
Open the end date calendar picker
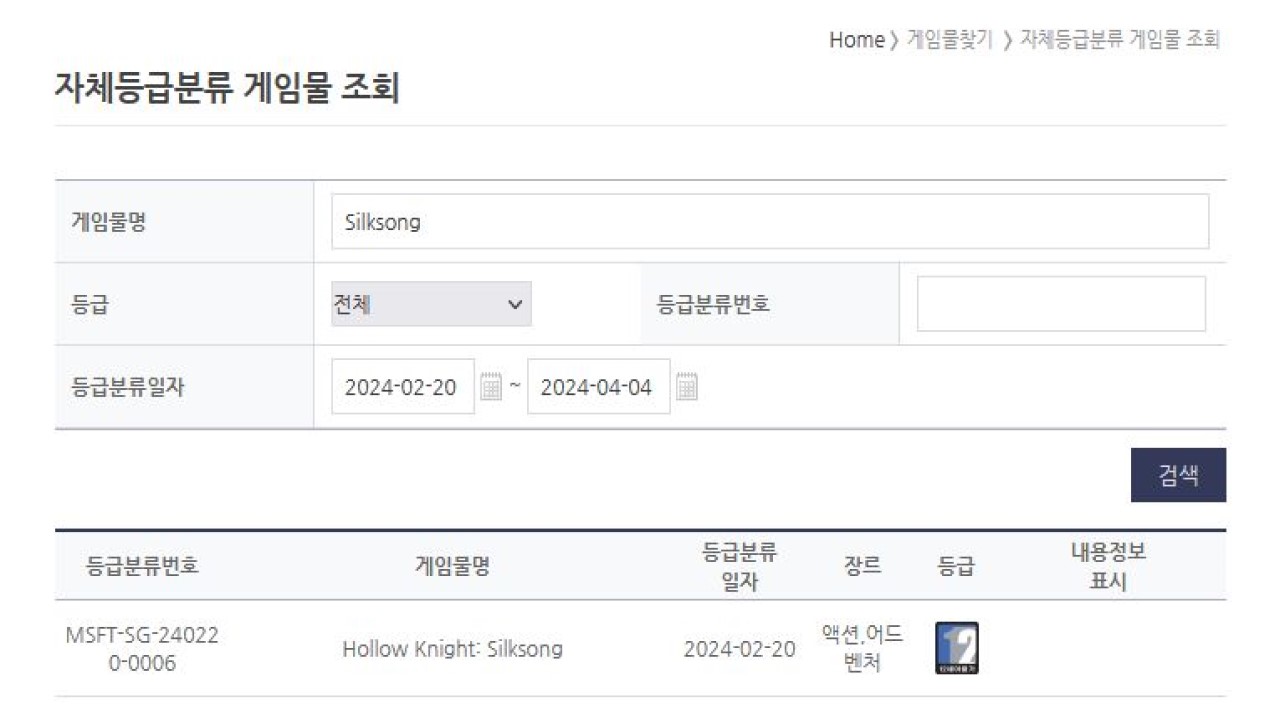[x=687, y=386]
